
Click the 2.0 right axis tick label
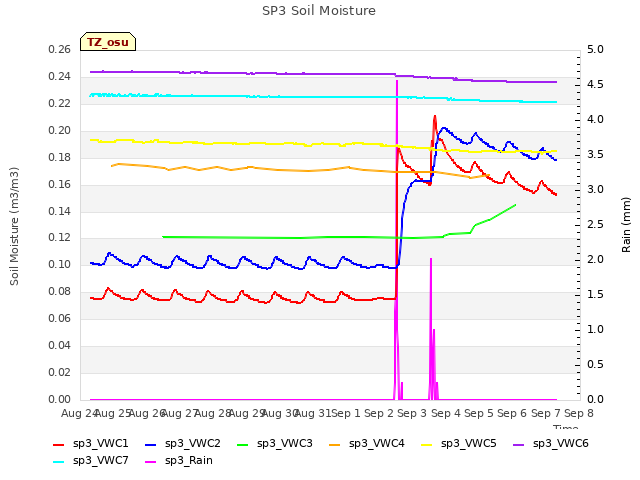(x=595, y=260)
